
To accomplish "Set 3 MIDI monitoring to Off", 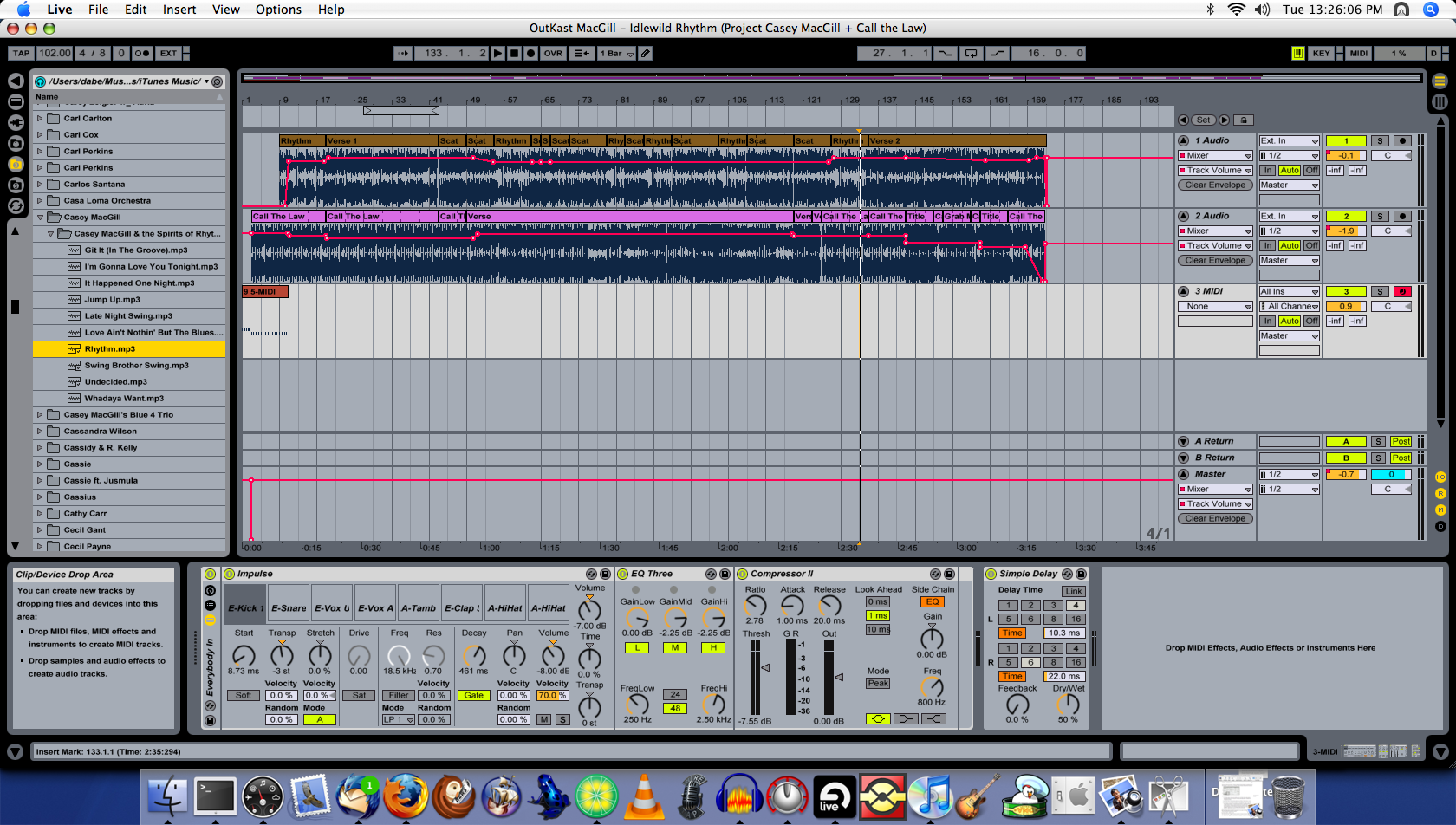I will pyautogui.click(x=1312, y=321).
